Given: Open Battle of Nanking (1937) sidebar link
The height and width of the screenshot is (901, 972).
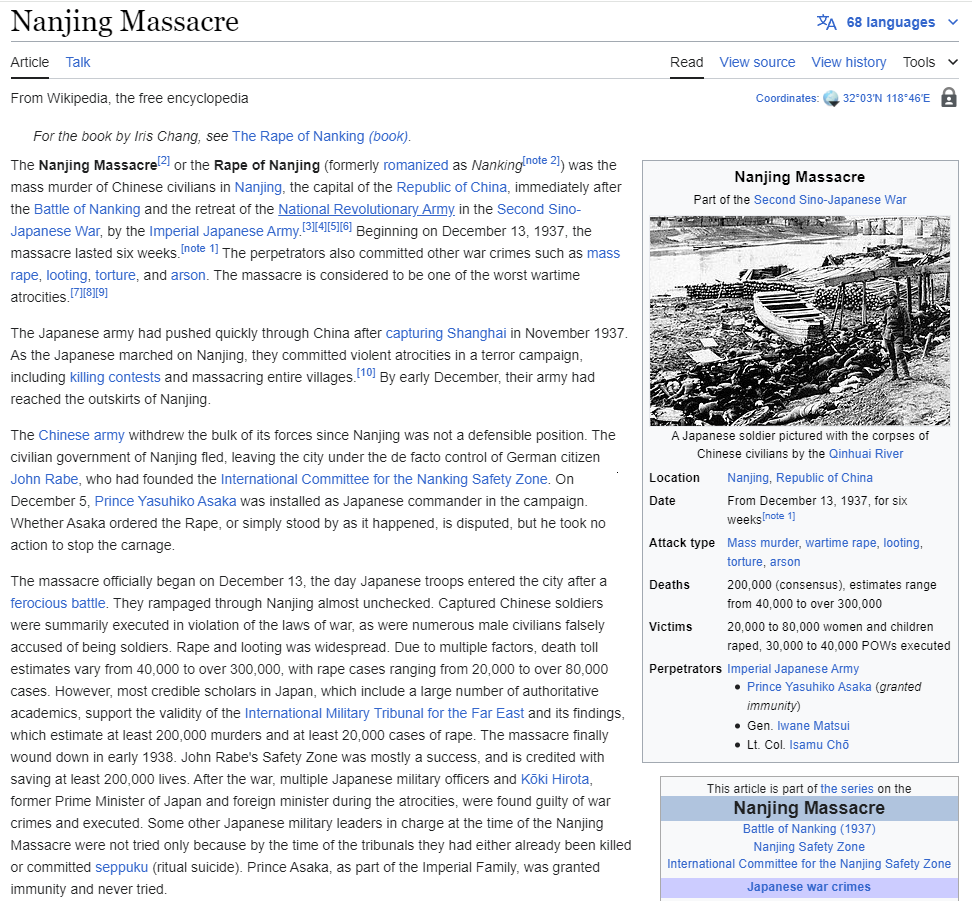Looking at the screenshot, I should click(809, 829).
